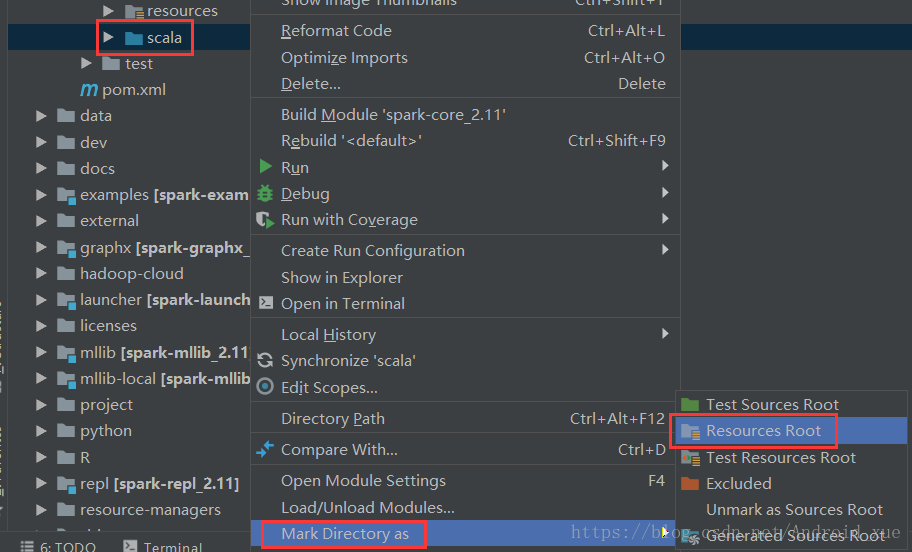Image resolution: width=912 pixels, height=552 pixels.
Task: Expand the R folder arrow
Action: tap(41, 457)
